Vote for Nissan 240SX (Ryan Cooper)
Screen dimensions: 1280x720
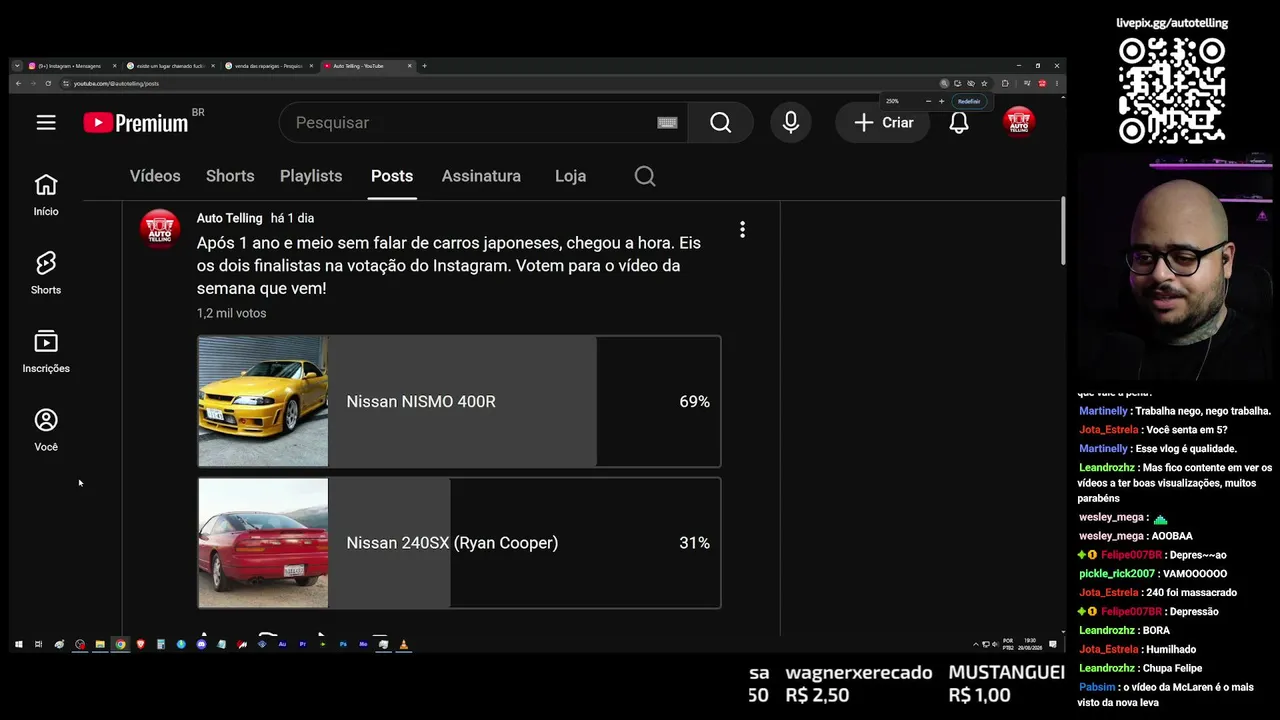(x=459, y=543)
